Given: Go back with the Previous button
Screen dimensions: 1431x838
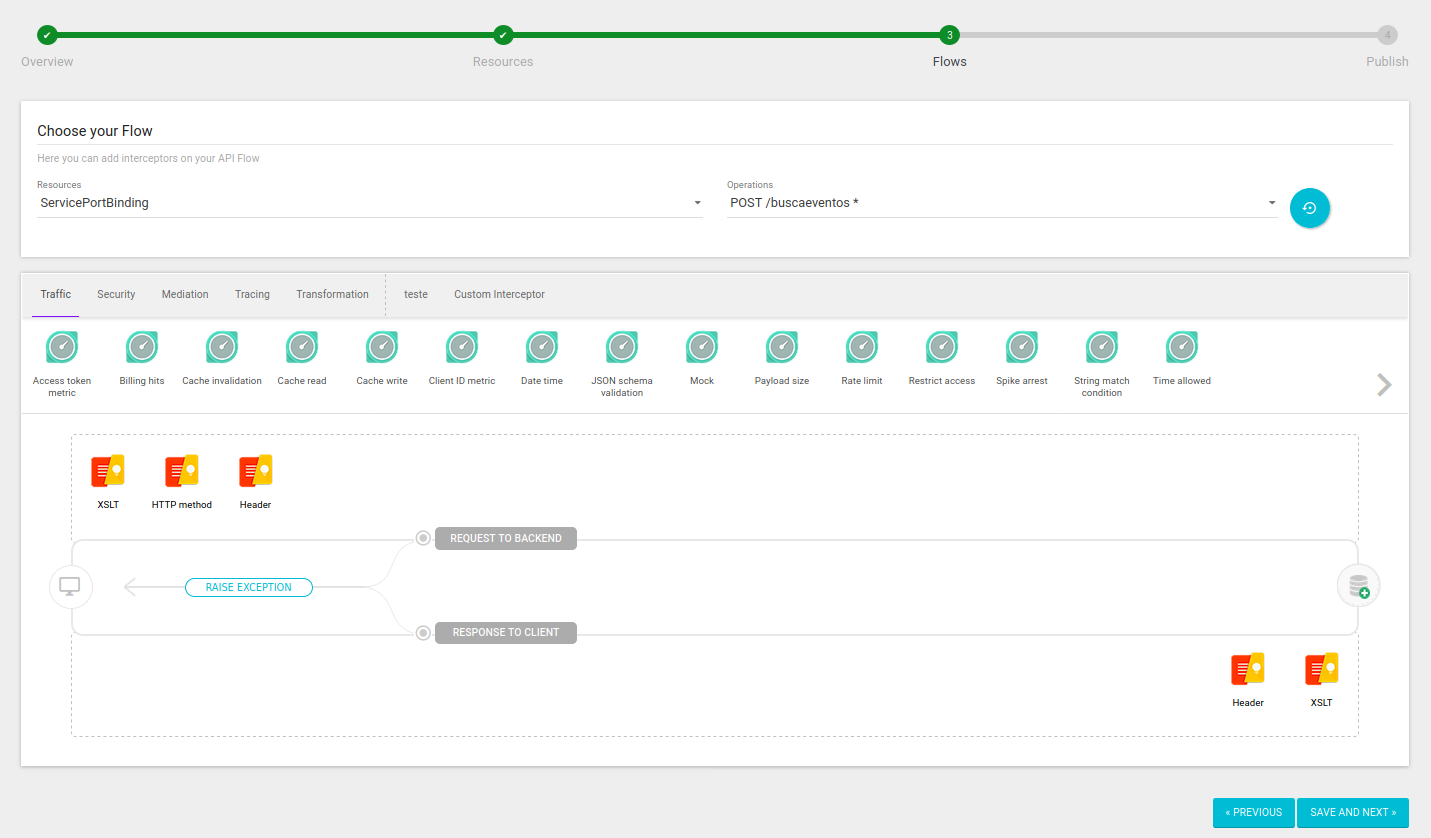Looking at the screenshot, I should click(1253, 813).
